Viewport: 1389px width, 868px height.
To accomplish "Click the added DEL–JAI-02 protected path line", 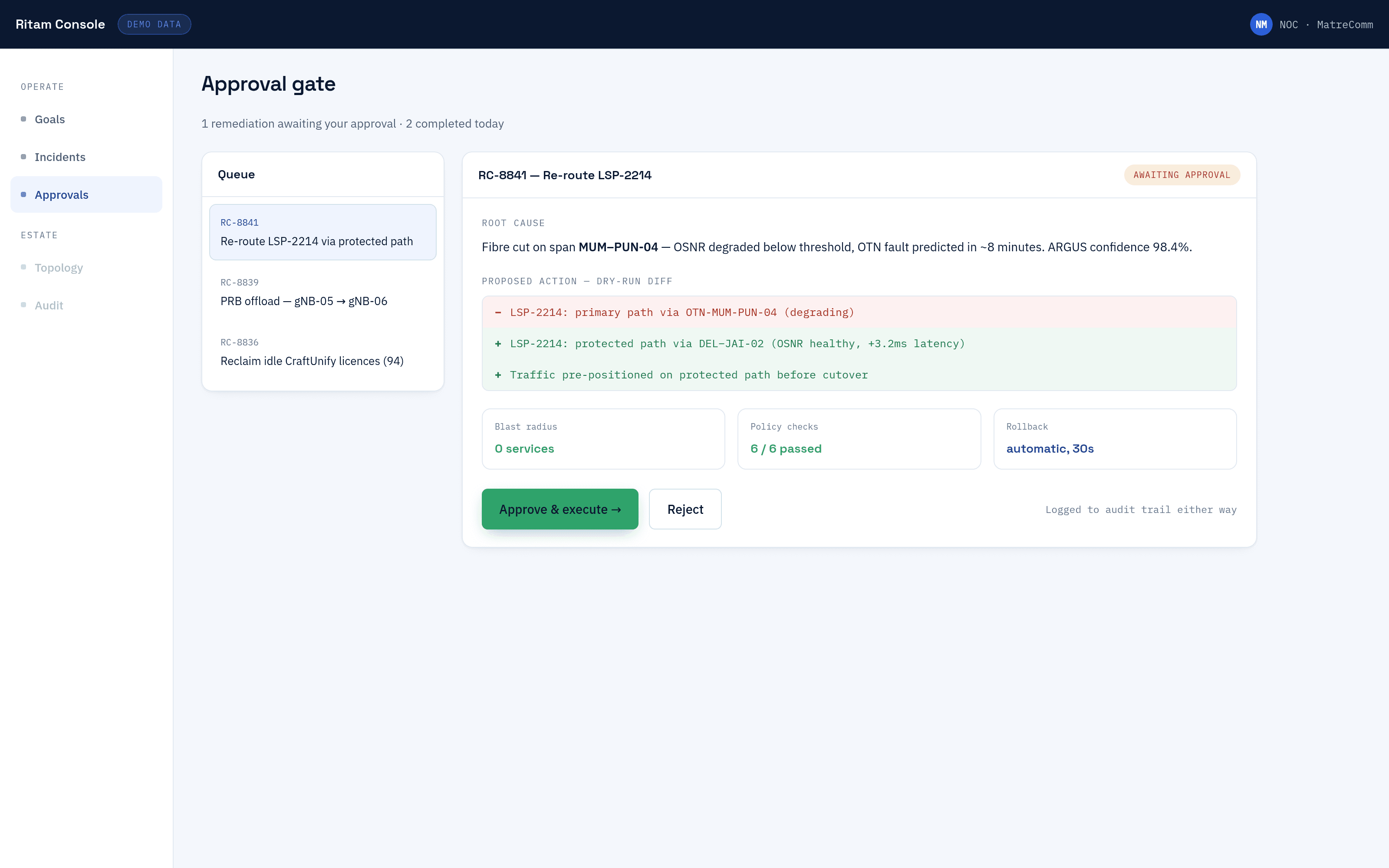I will [x=859, y=344].
